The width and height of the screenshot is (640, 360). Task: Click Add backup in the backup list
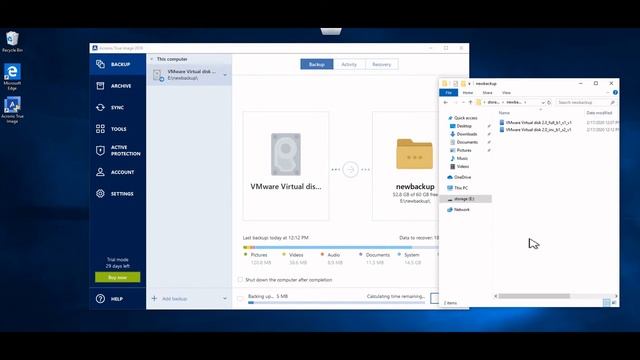tap(175, 299)
